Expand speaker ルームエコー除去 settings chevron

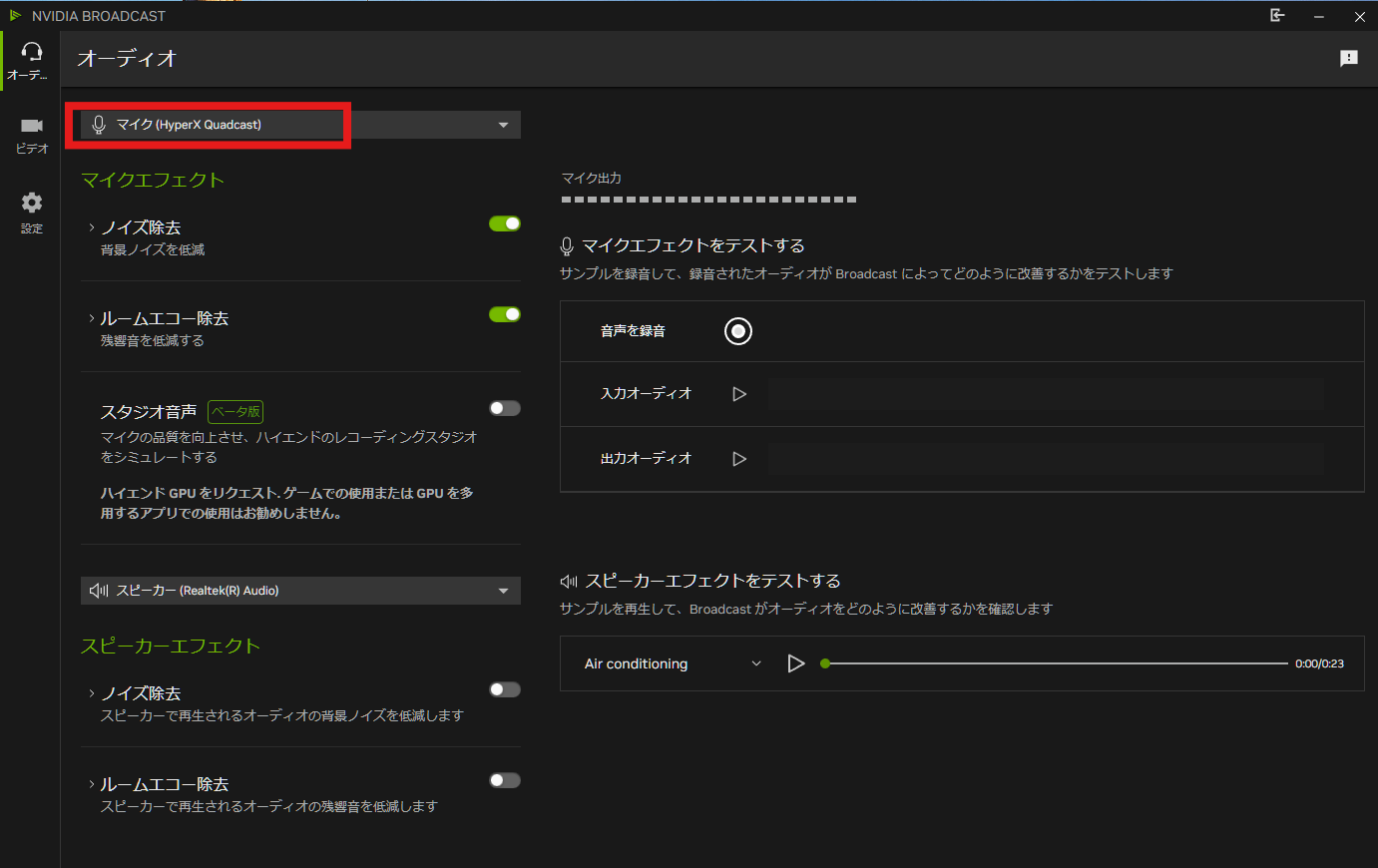tap(92, 784)
